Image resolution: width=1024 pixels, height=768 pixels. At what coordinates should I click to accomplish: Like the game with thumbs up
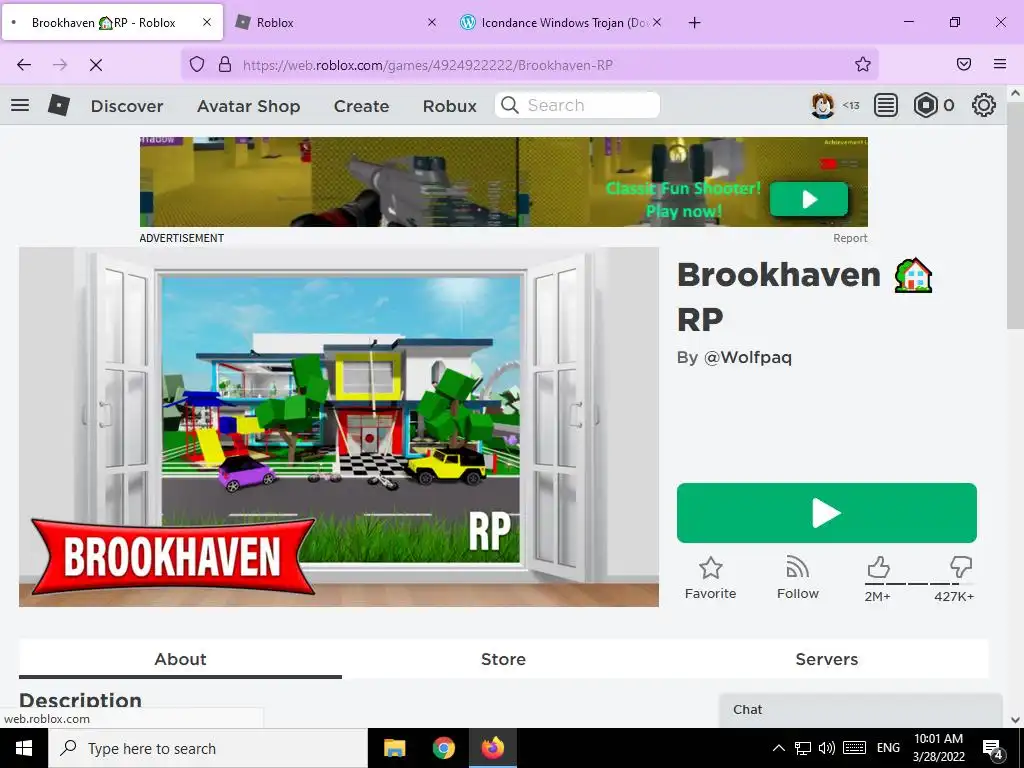tap(878, 567)
